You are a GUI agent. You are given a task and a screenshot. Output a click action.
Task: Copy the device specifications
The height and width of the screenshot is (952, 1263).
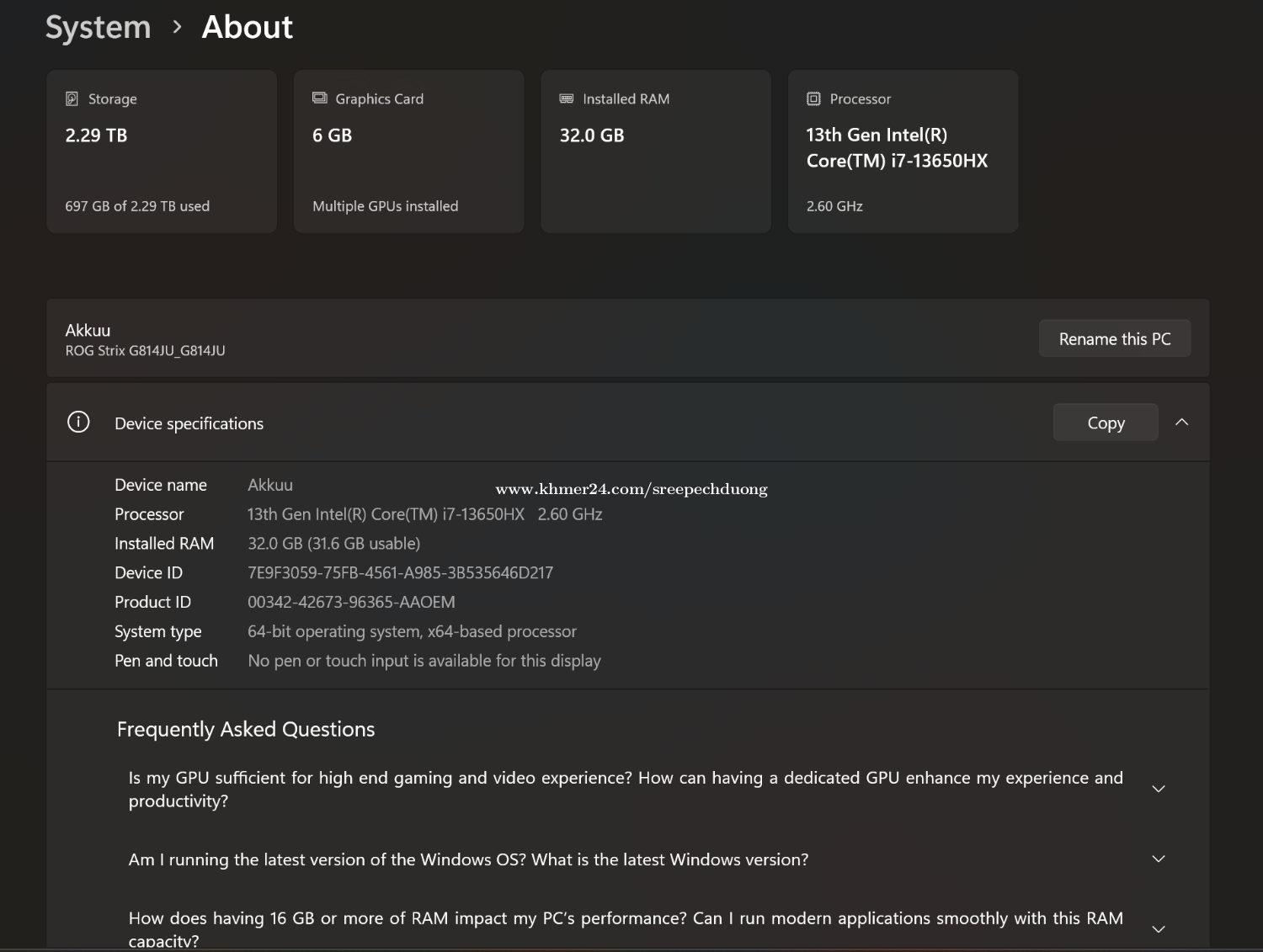pyautogui.click(x=1105, y=423)
